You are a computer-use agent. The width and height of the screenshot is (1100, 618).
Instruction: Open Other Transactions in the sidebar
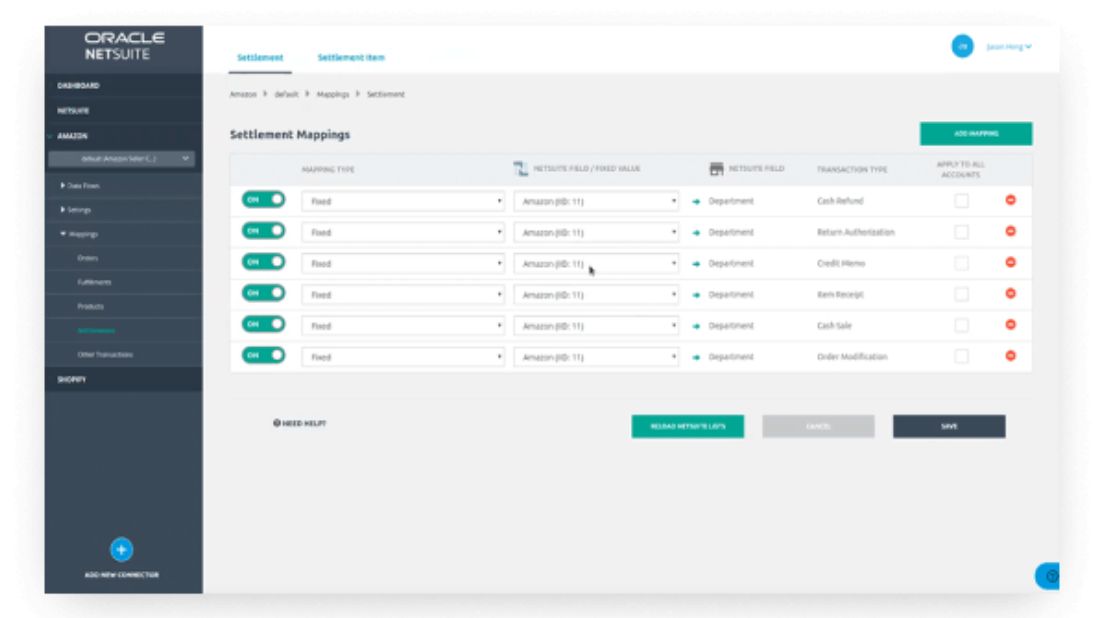(x=105, y=355)
